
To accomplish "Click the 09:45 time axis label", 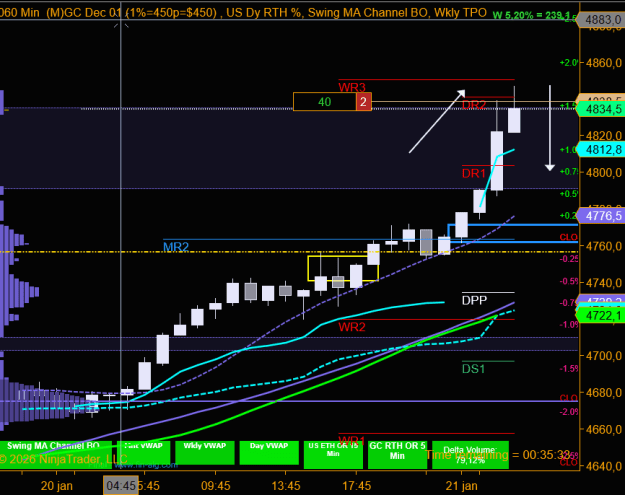I will [216, 486].
